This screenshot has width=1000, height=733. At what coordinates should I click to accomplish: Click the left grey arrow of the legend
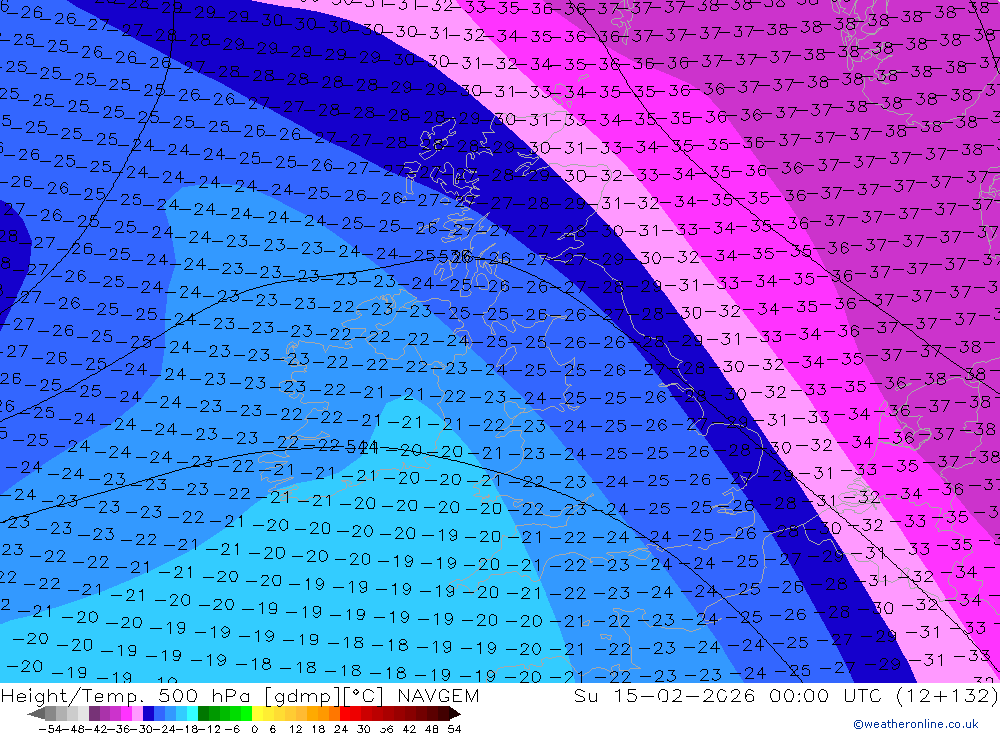[36, 713]
